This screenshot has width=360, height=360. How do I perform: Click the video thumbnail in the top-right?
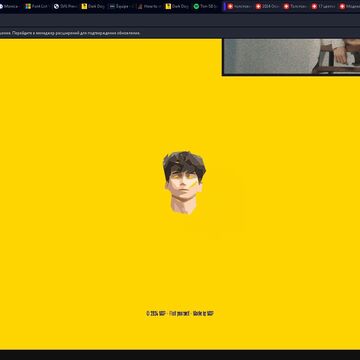click(291, 57)
